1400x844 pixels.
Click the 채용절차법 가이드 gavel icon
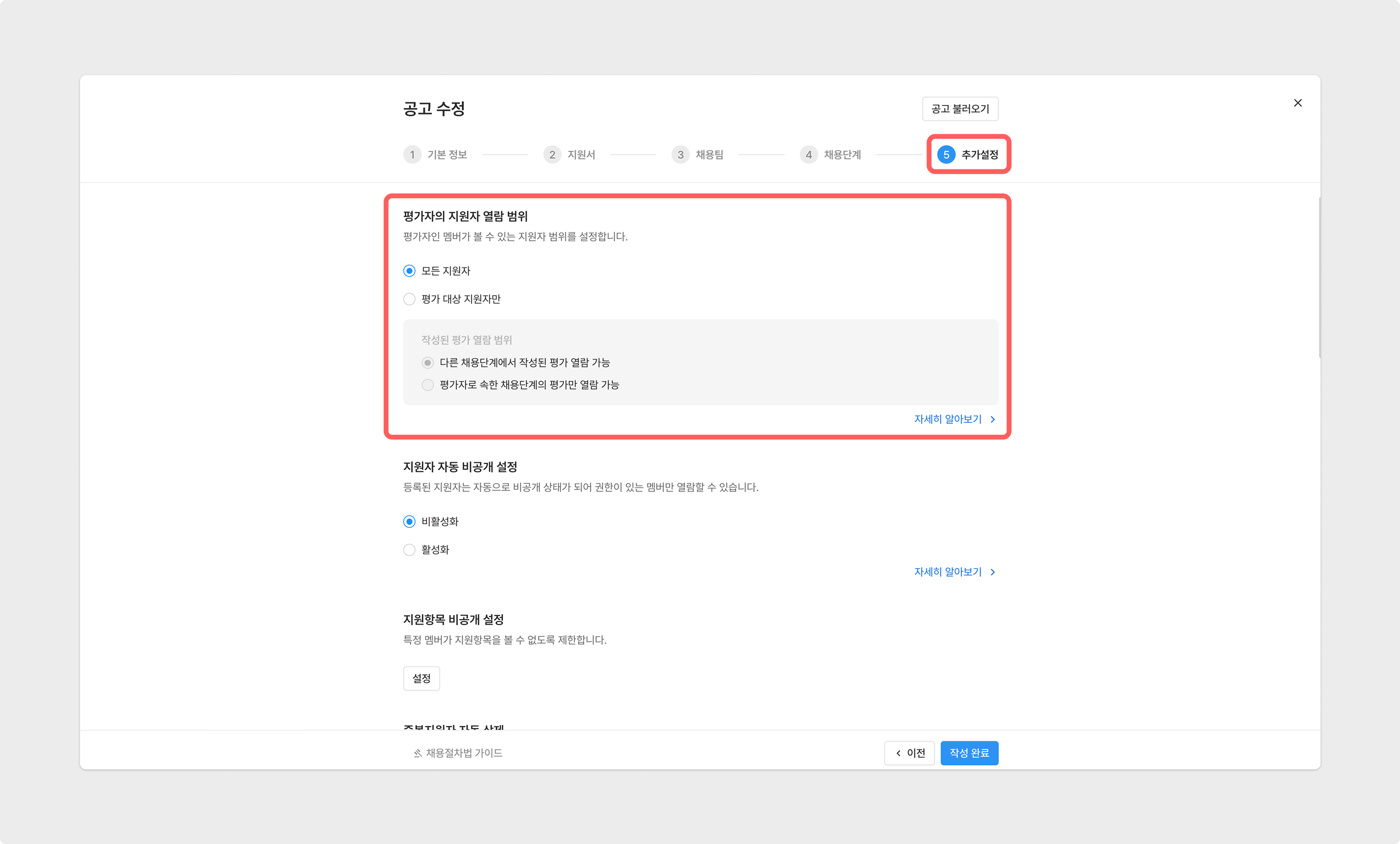418,753
